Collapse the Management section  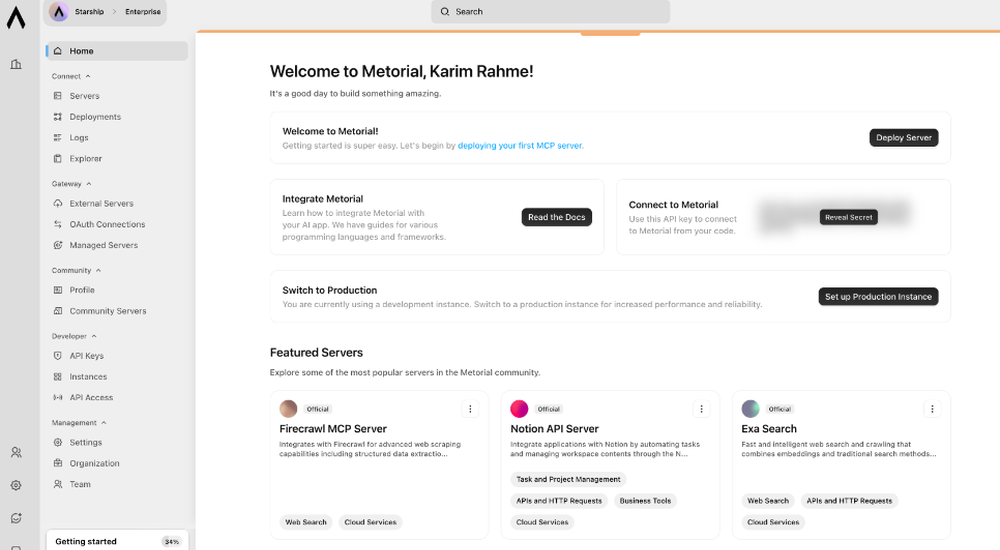pos(79,422)
